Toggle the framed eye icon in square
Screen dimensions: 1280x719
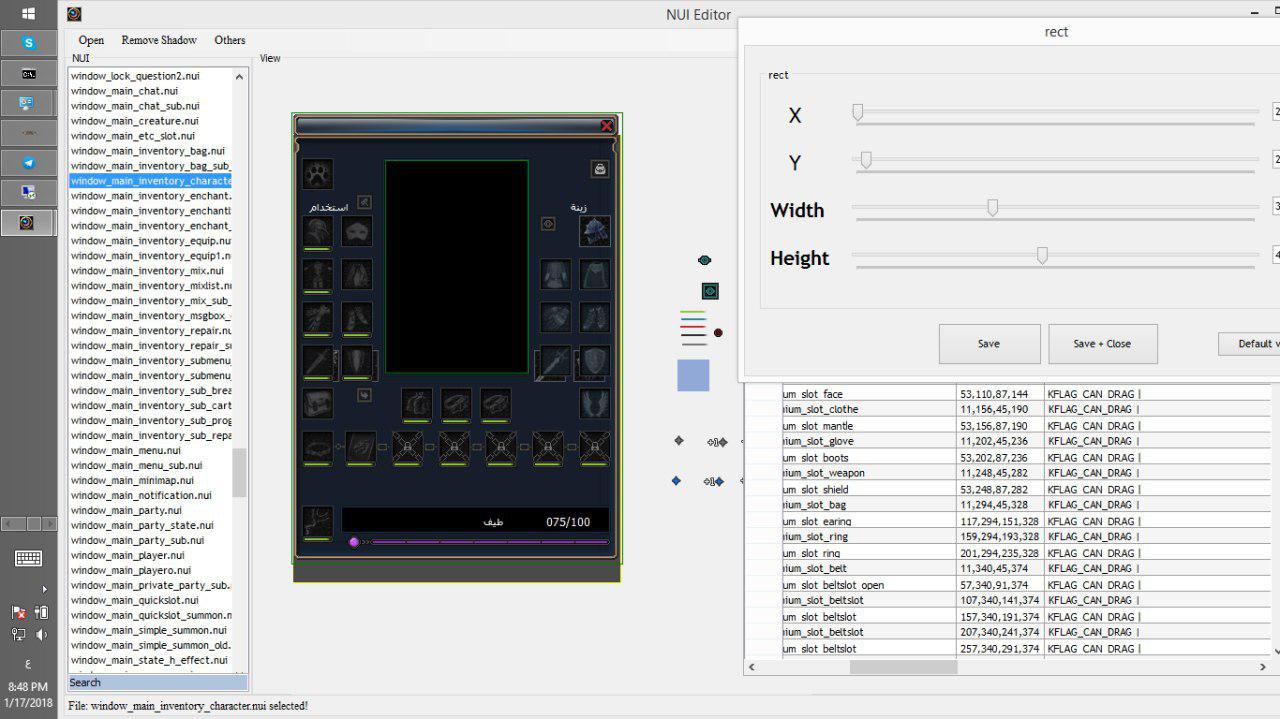click(x=710, y=291)
